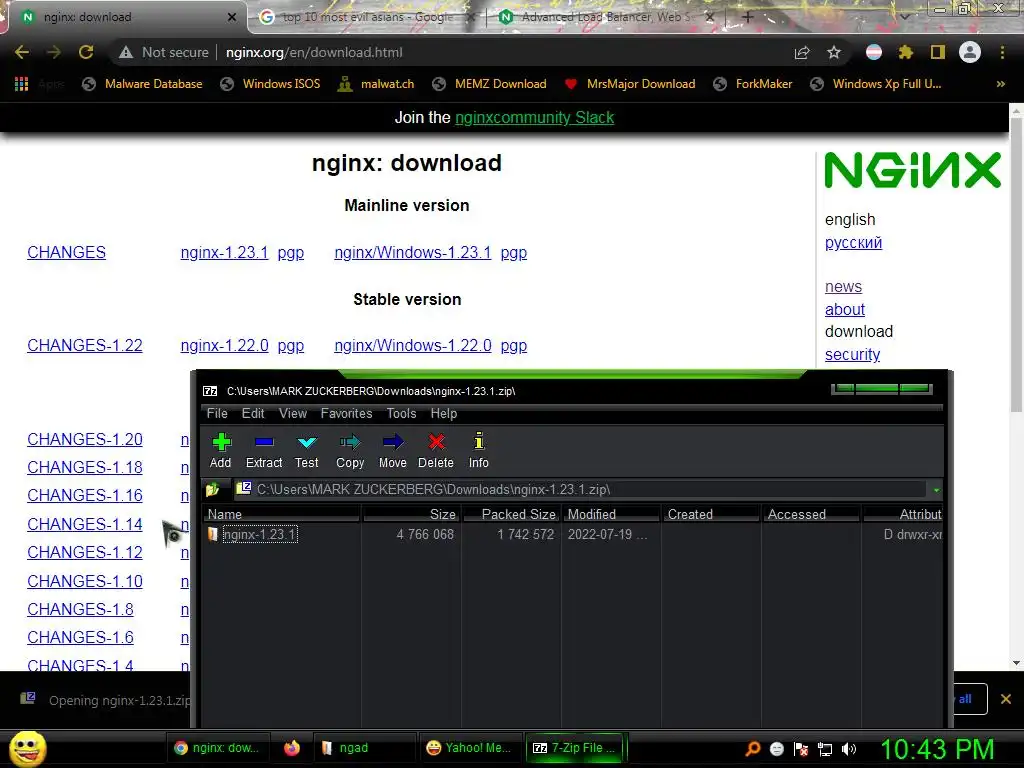Click the nginx/Windows-1.22.0 link
Viewport: 1024px width, 768px height.
413,345
